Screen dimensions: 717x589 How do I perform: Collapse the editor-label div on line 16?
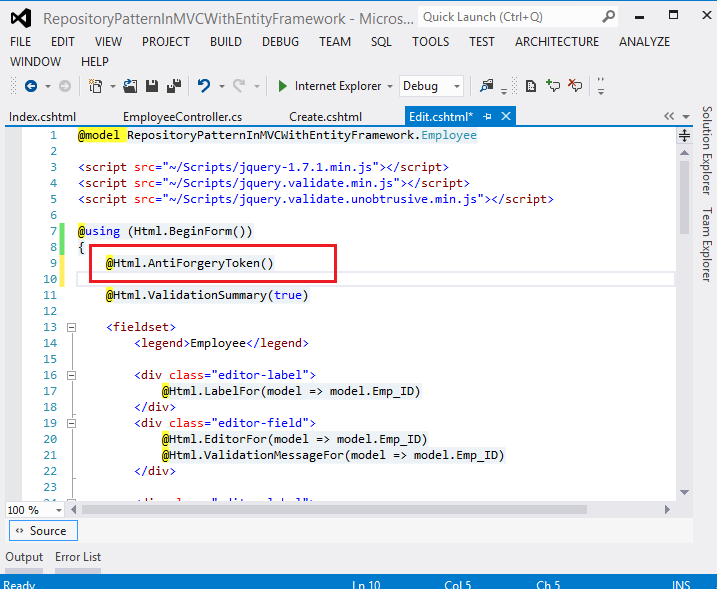pyautogui.click(x=71, y=375)
